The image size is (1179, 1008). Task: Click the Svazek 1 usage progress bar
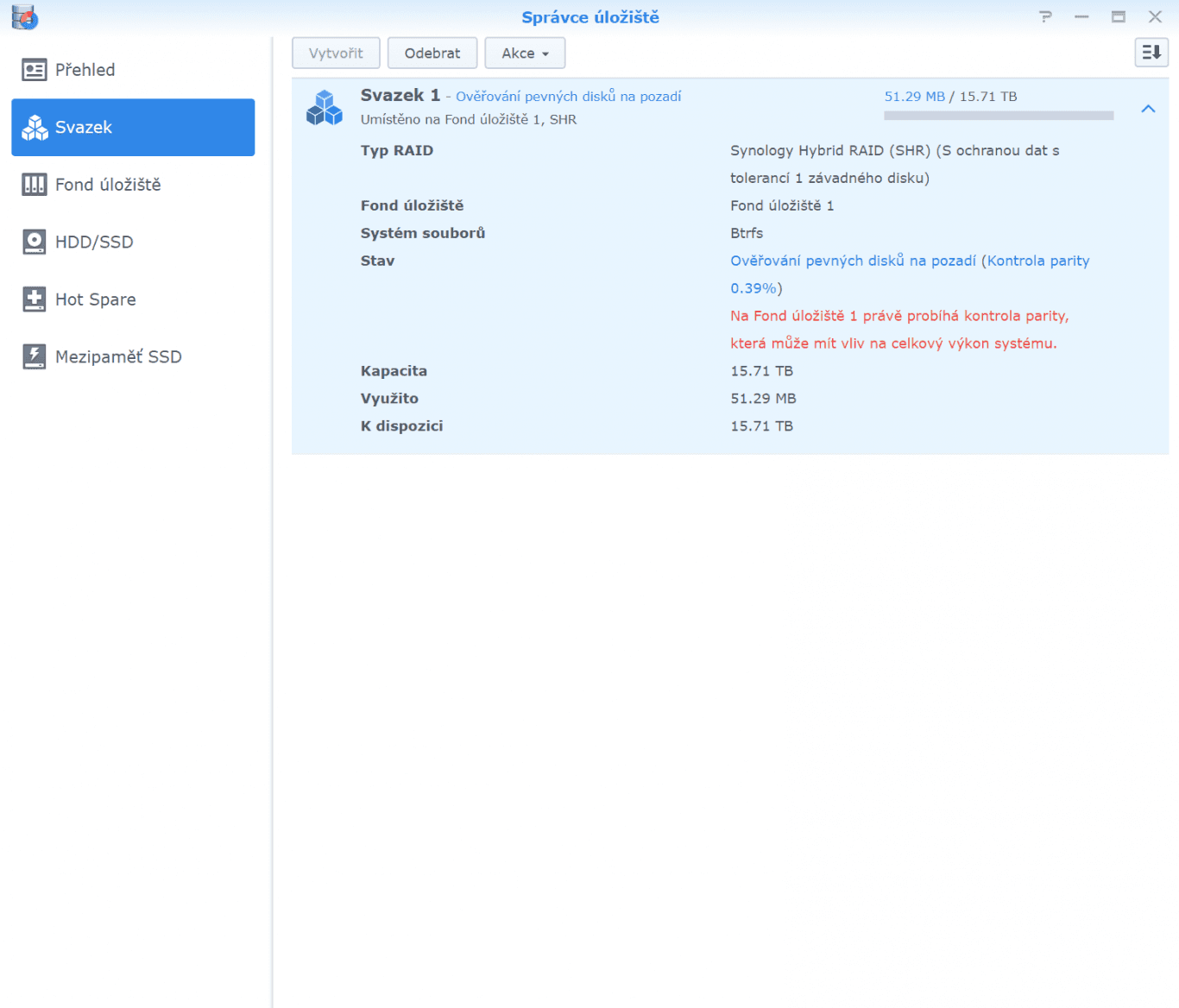click(999, 116)
